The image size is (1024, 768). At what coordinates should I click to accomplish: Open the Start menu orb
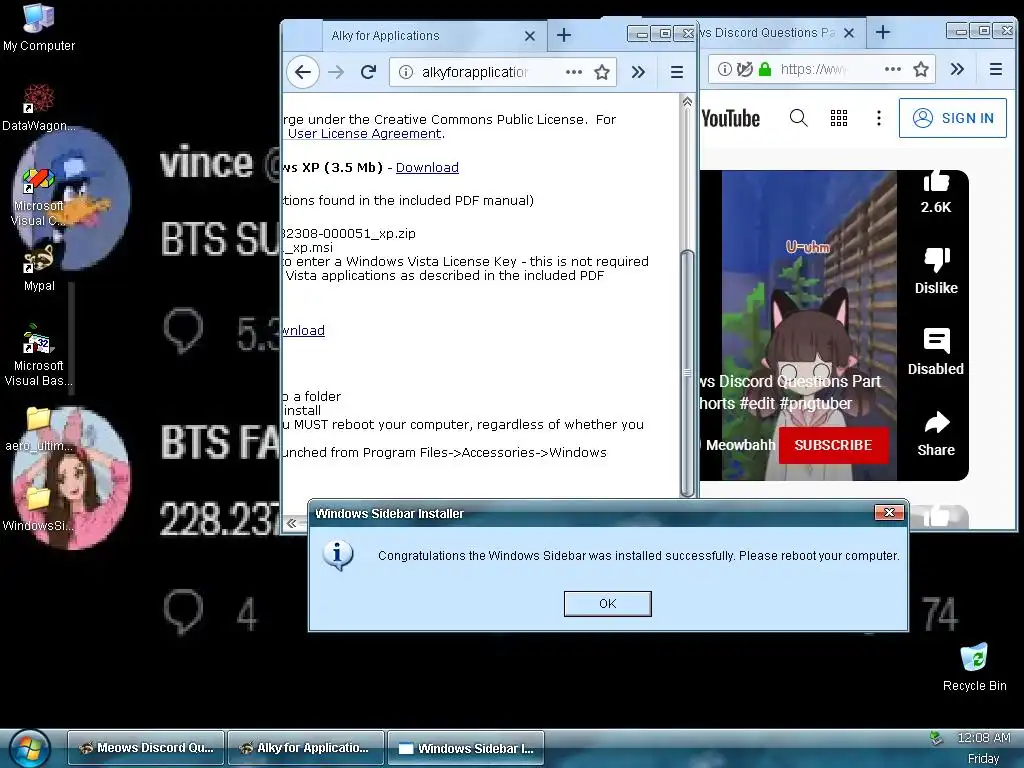pyautogui.click(x=29, y=748)
